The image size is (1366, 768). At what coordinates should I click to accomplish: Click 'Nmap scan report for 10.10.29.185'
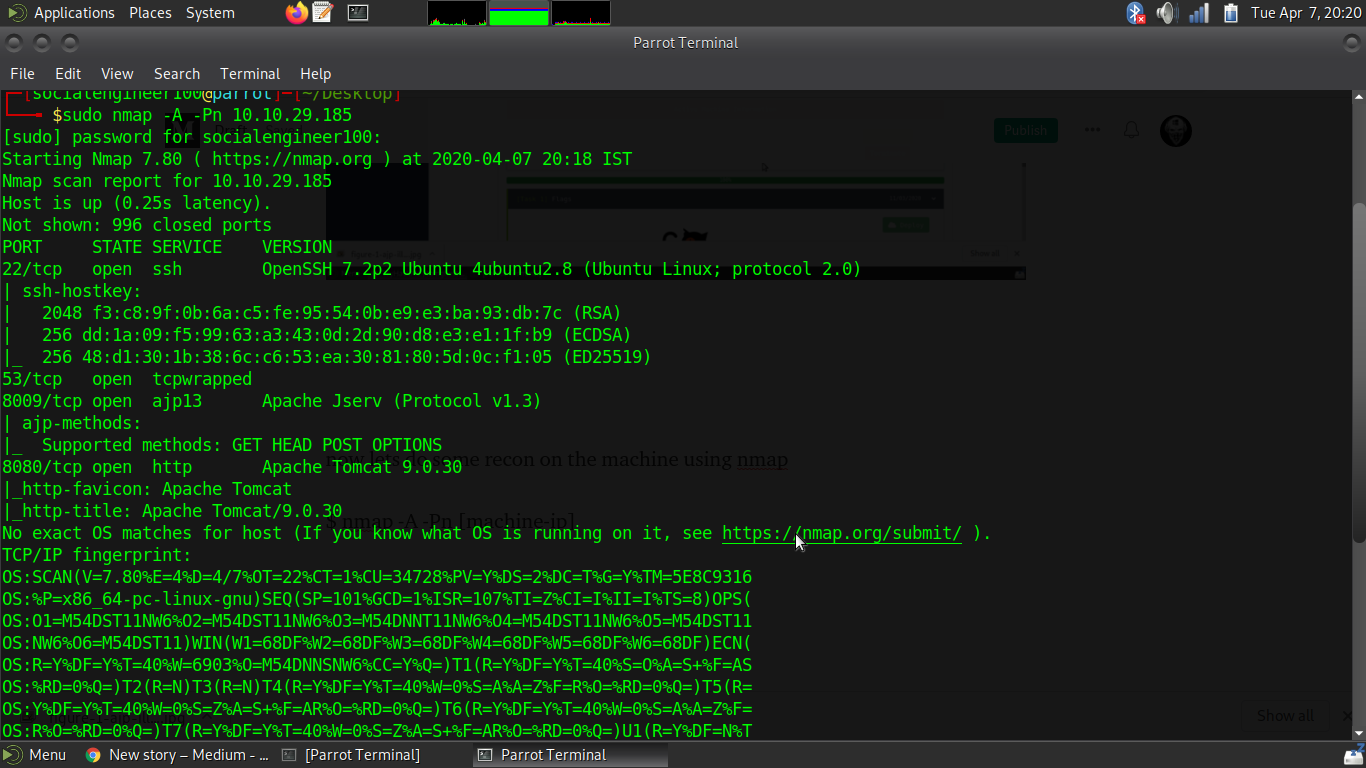pos(167,181)
